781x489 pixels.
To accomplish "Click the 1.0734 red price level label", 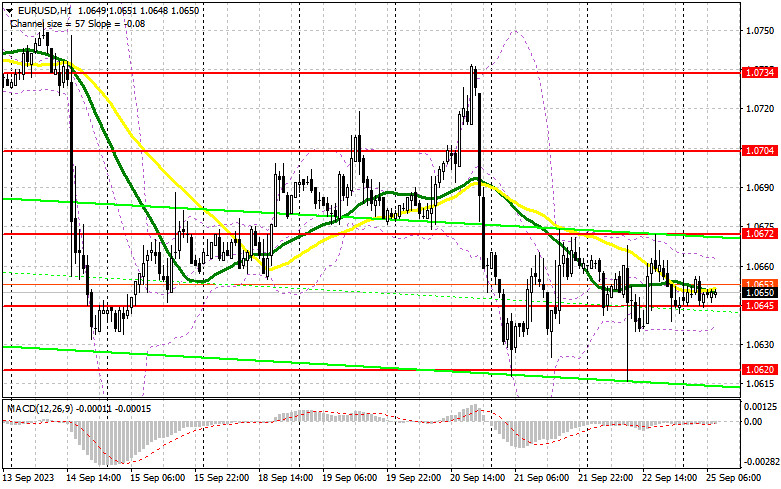I will (760, 73).
